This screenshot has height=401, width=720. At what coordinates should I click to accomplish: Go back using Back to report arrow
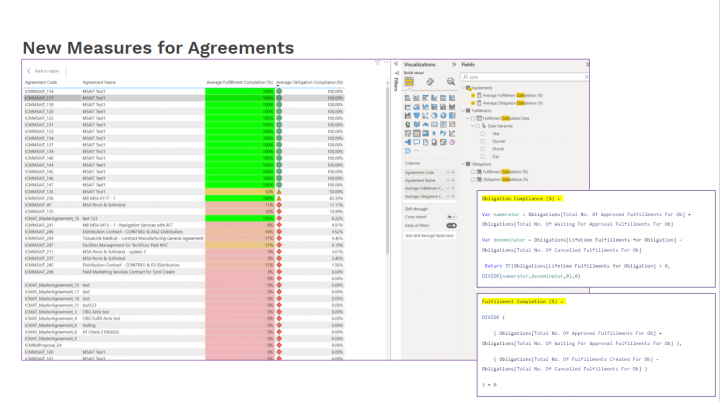click(x=28, y=71)
